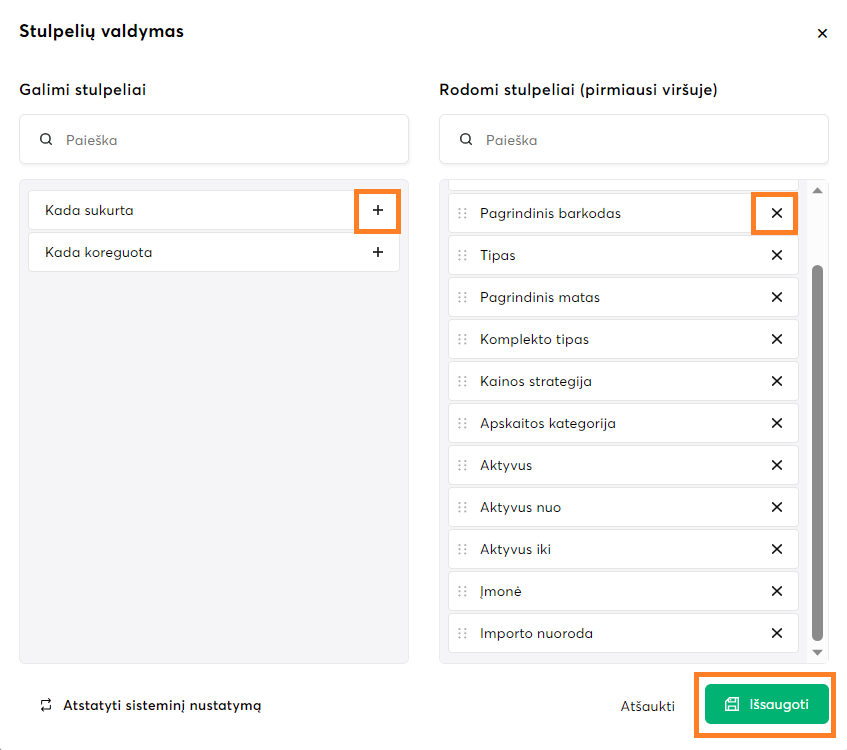Remove the 'Pagrindinis barkodas' column
Viewport: 847px width, 750px height.
(x=776, y=213)
